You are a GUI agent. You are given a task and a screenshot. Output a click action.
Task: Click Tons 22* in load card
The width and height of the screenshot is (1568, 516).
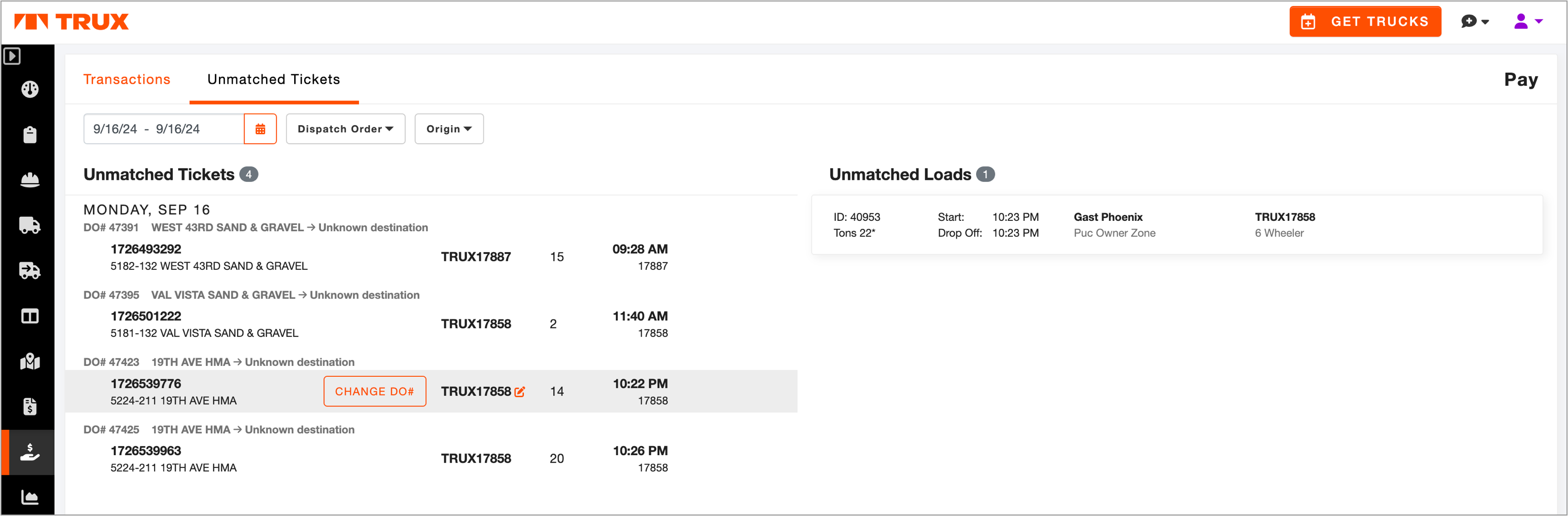(x=854, y=233)
